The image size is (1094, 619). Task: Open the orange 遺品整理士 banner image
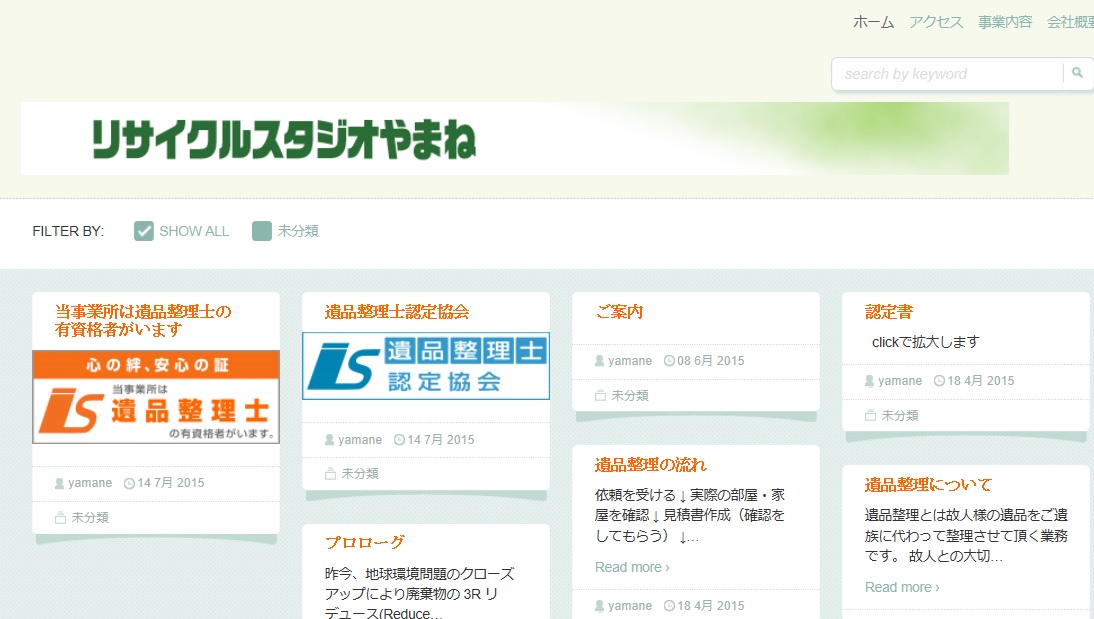click(x=156, y=397)
